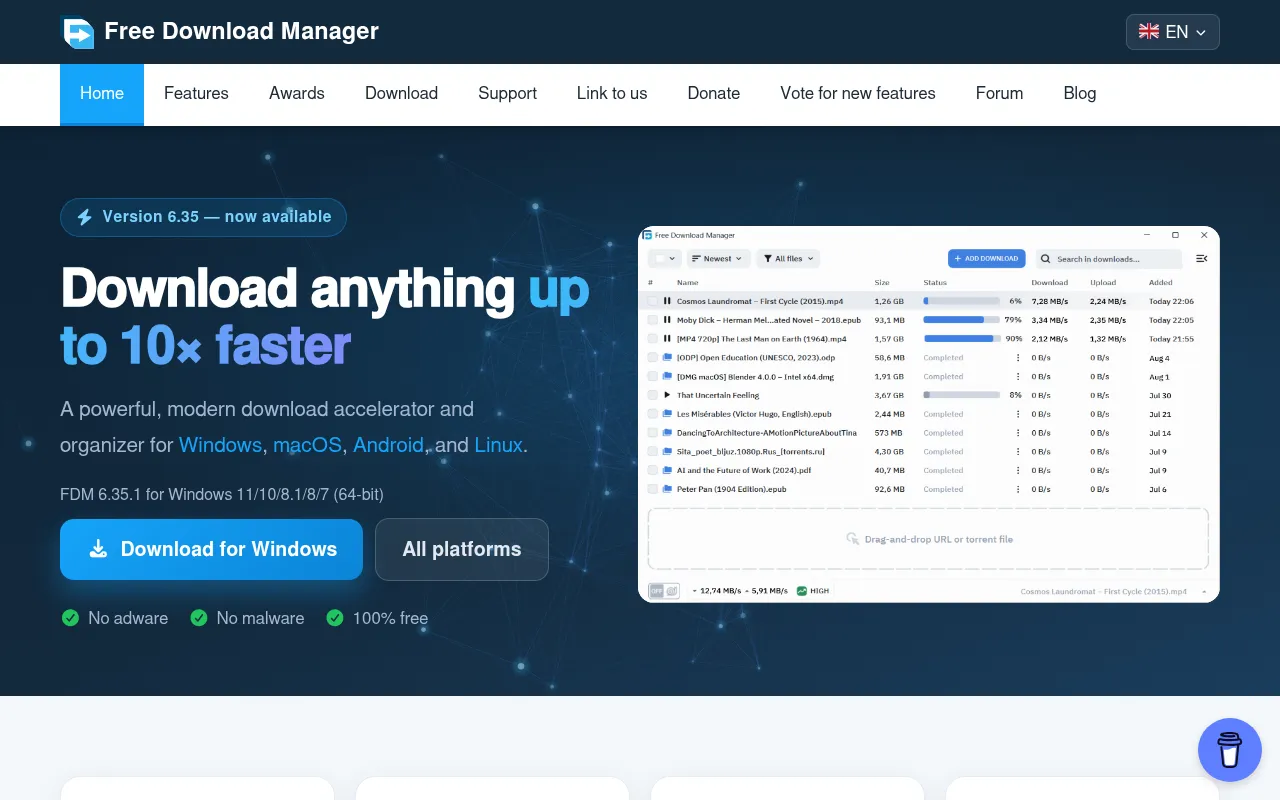Go to the Features tab

click(x=196, y=93)
